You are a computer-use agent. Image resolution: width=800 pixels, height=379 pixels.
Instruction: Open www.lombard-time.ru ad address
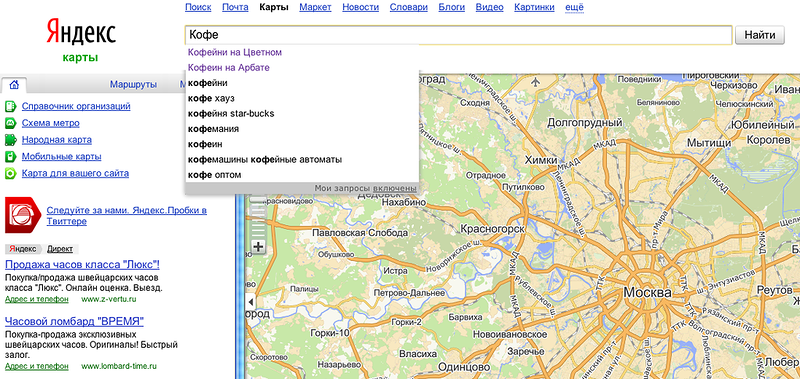(119, 366)
